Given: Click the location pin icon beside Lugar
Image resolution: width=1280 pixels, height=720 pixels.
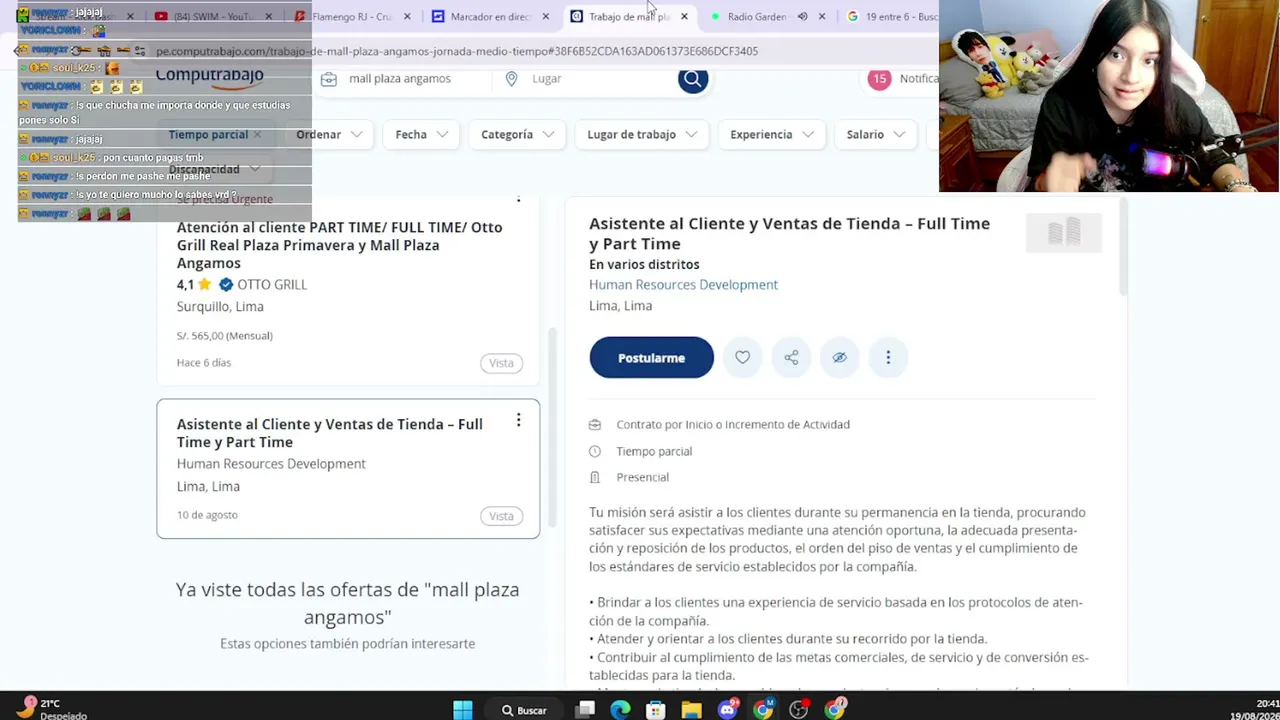Looking at the screenshot, I should (x=511, y=79).
